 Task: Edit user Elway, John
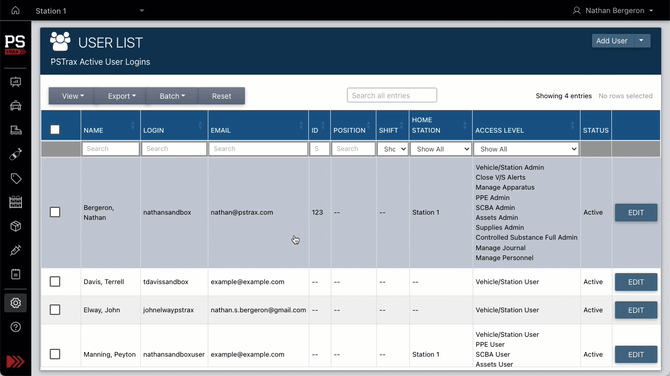tap(636, 310)
